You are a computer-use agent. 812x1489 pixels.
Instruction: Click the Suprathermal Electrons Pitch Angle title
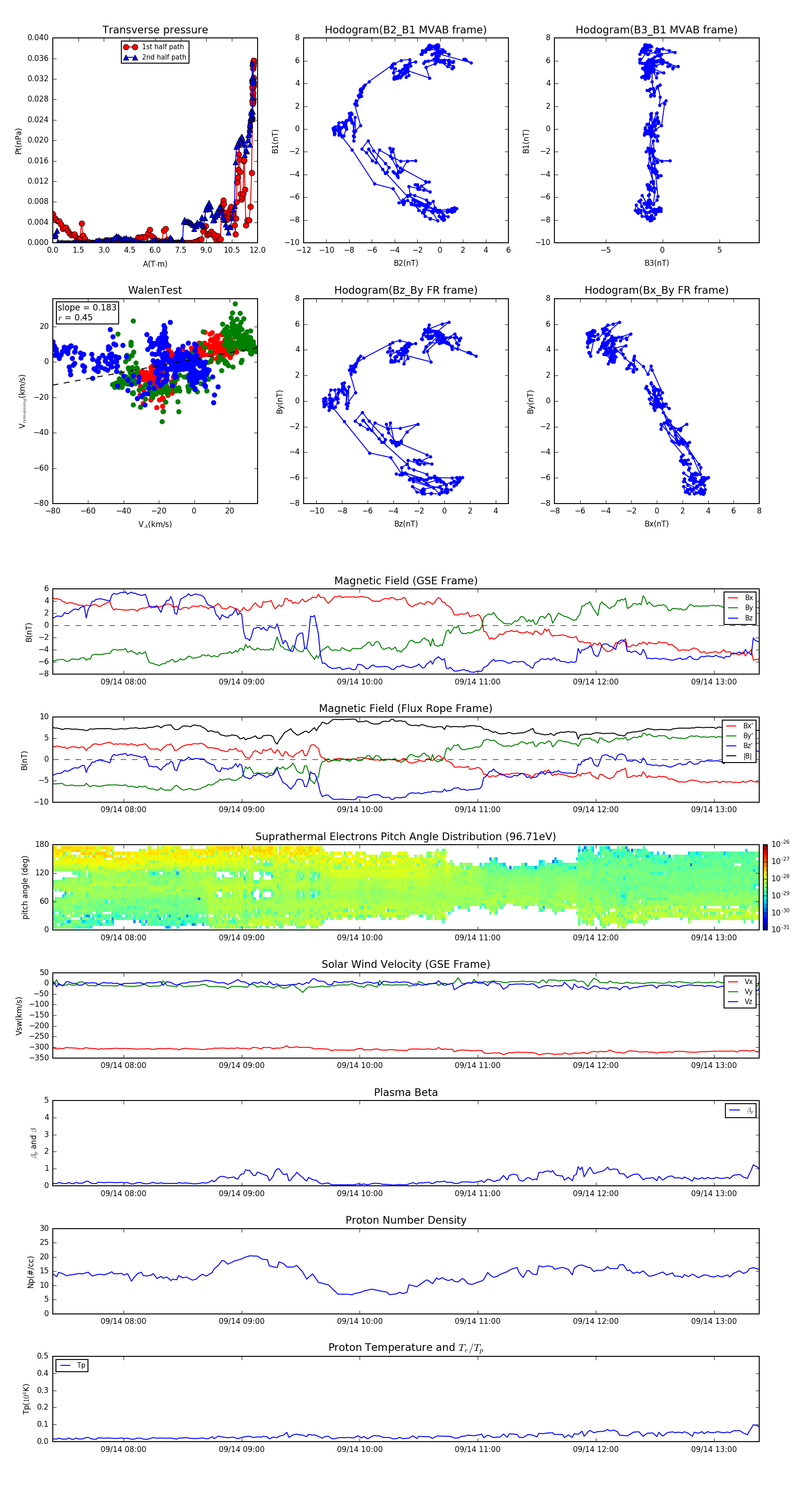pos(406,837)
